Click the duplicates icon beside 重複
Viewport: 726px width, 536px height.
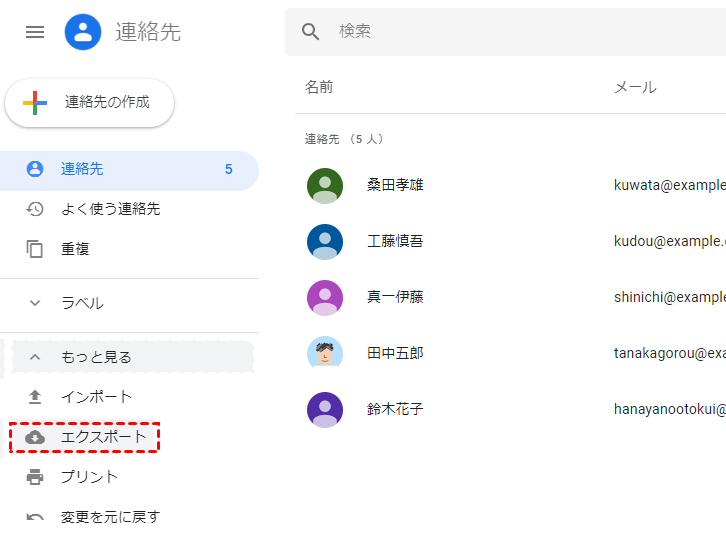pyautogui.click(x=35, y=249)
